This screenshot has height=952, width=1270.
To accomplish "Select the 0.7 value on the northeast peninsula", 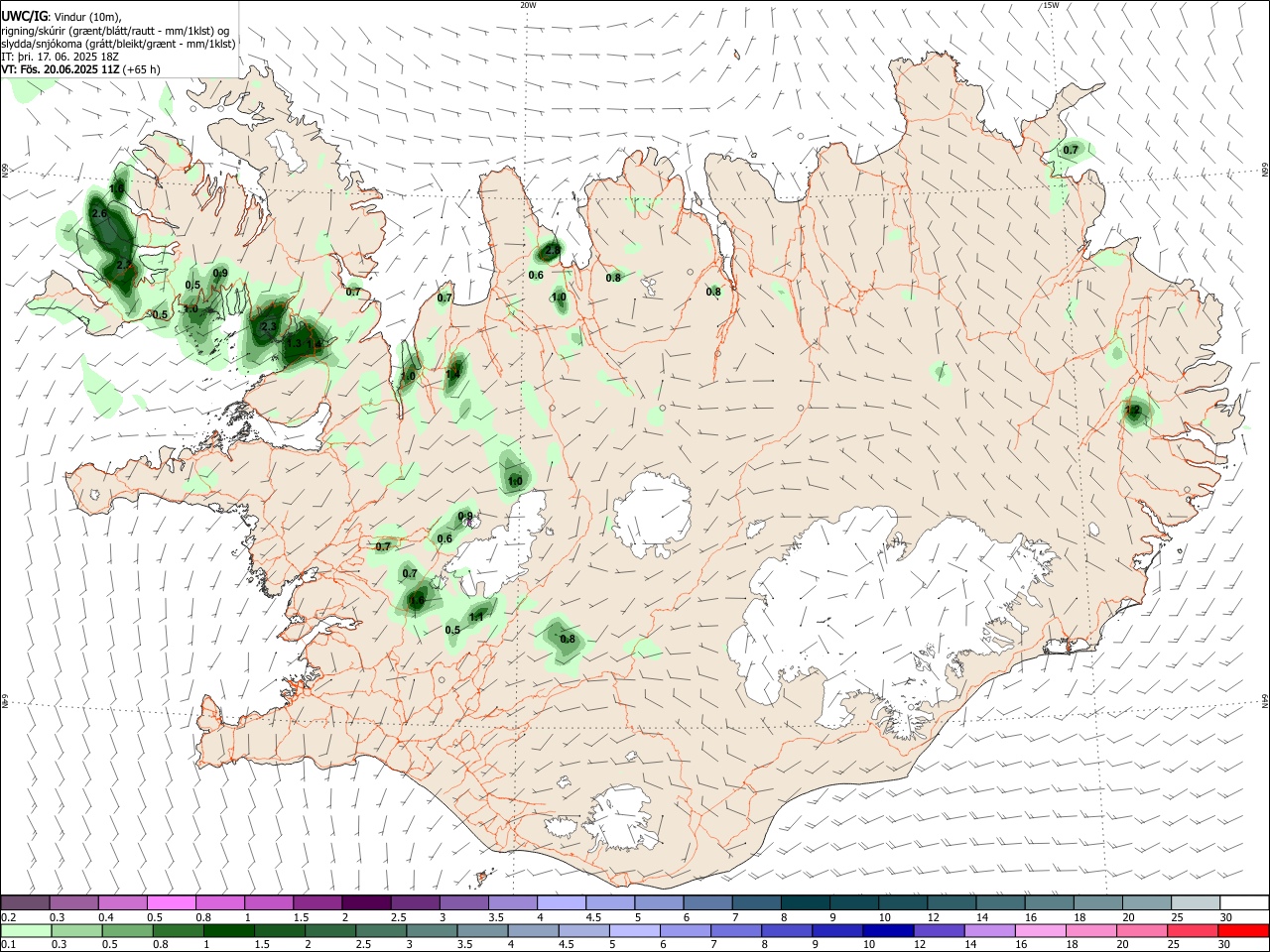I will [x=1071, y=150].
